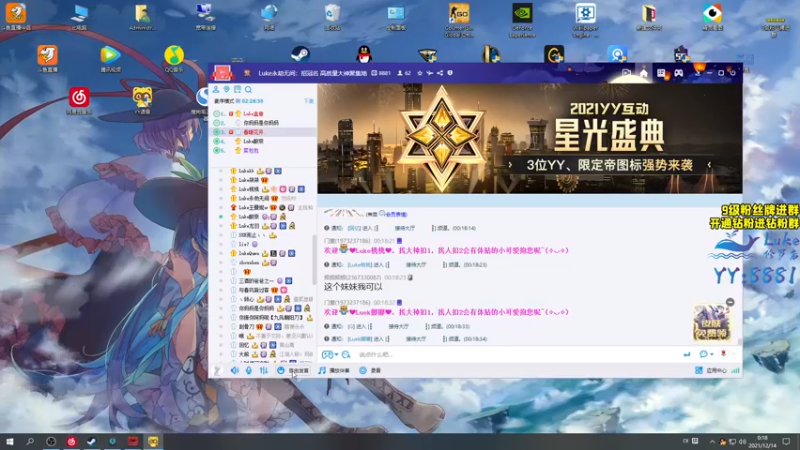Screen dimensions: 800x450
Task: Click the airplane icon in YY title bar
Action: click(430, 73)
